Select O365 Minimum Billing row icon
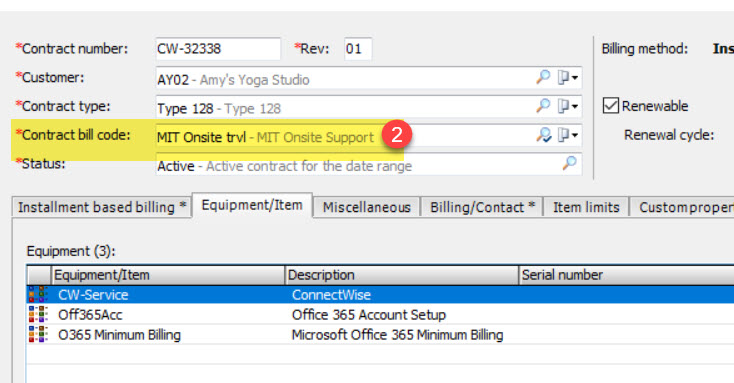Screen dimensions: 734x383 pos(38,334)
